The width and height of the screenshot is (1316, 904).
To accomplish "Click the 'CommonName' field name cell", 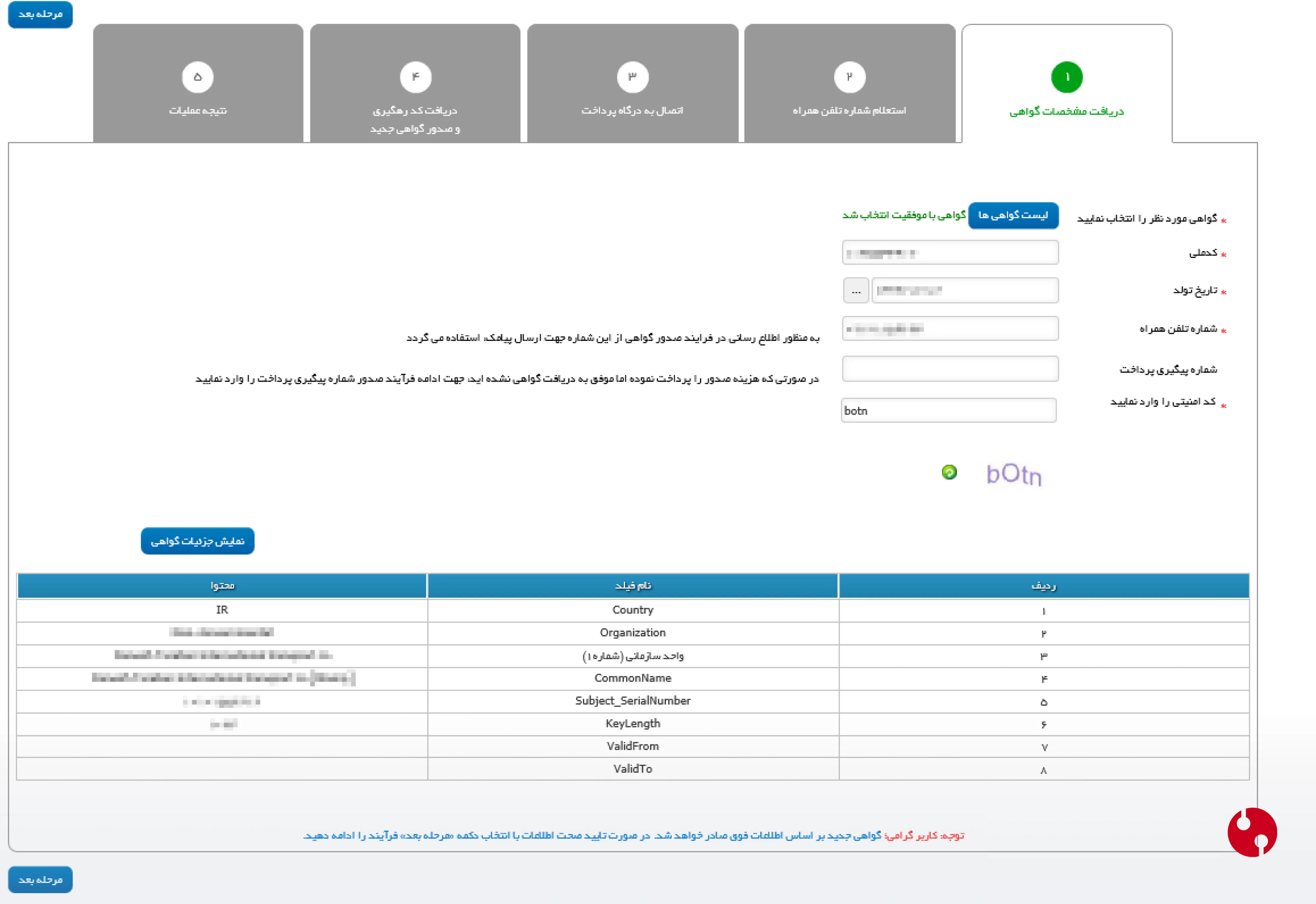I will (x=633, y=679).
